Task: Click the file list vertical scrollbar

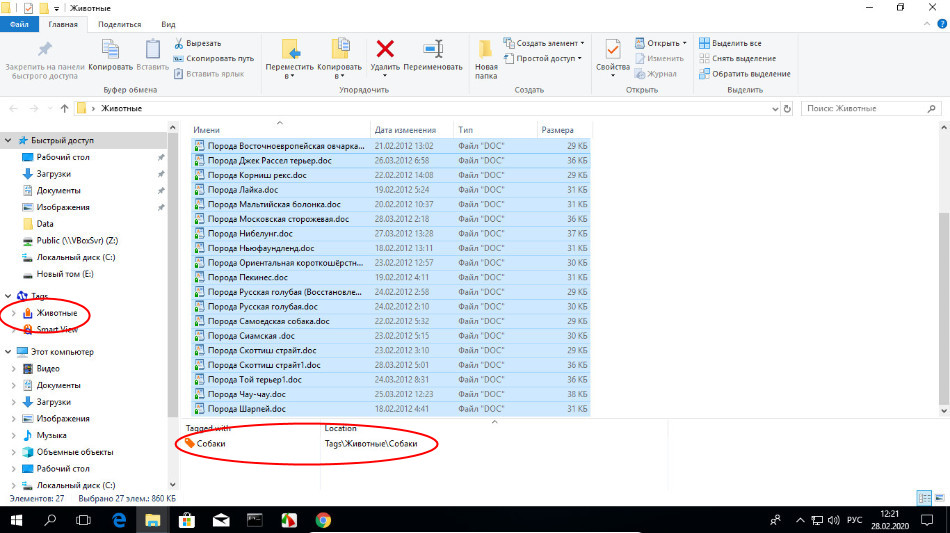Action: pyautogui.click(x=943, y=309)
